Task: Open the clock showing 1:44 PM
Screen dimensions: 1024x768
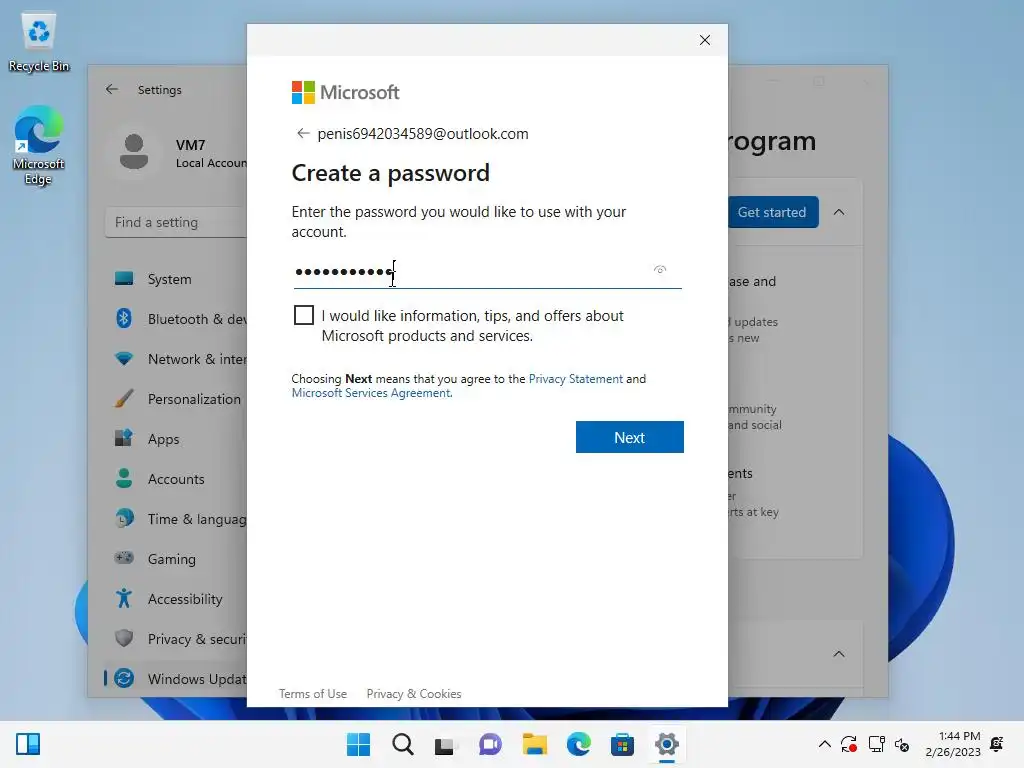Action: tap(953, 744)
